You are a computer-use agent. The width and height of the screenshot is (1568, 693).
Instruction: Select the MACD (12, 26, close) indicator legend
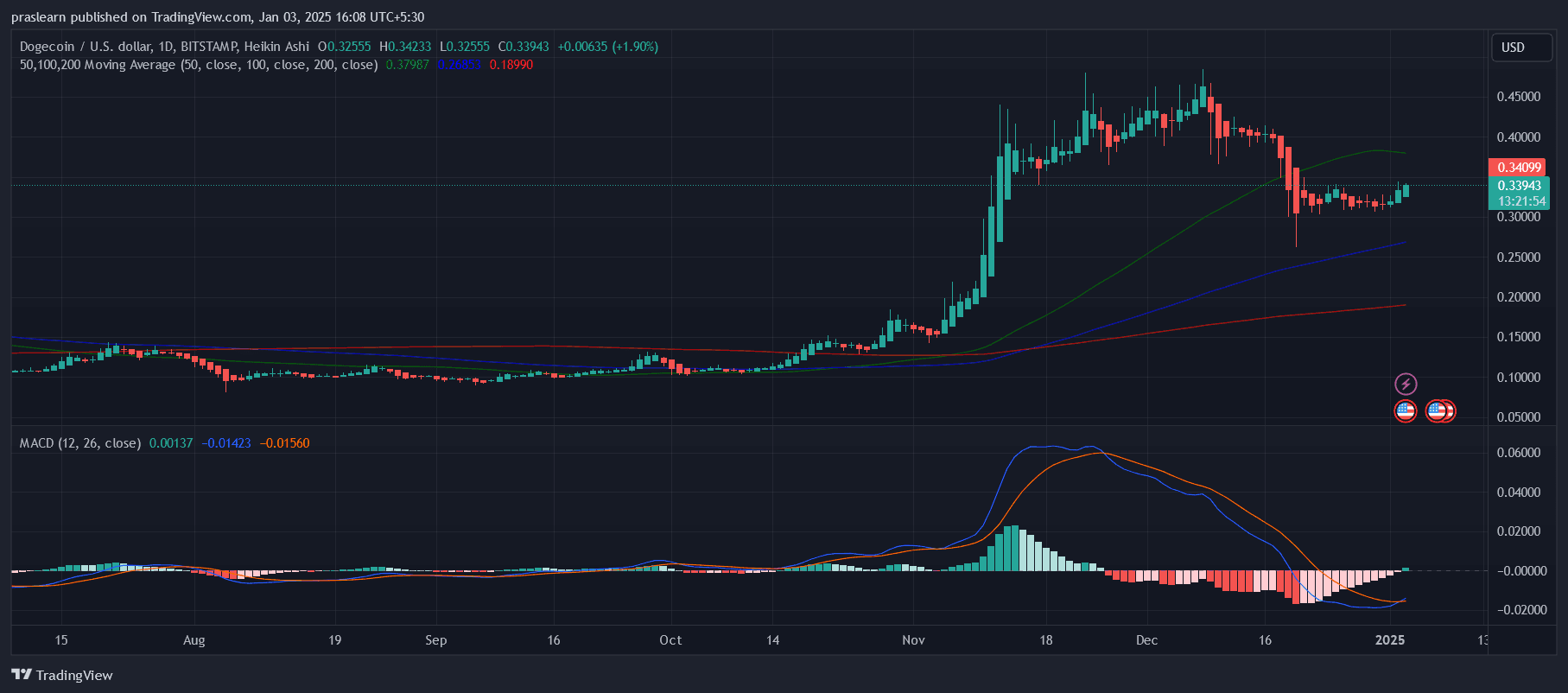(x=80, y=443)
